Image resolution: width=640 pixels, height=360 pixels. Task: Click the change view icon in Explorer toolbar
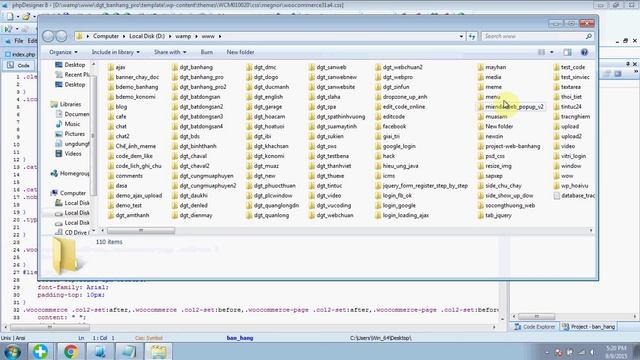[541, 52]
